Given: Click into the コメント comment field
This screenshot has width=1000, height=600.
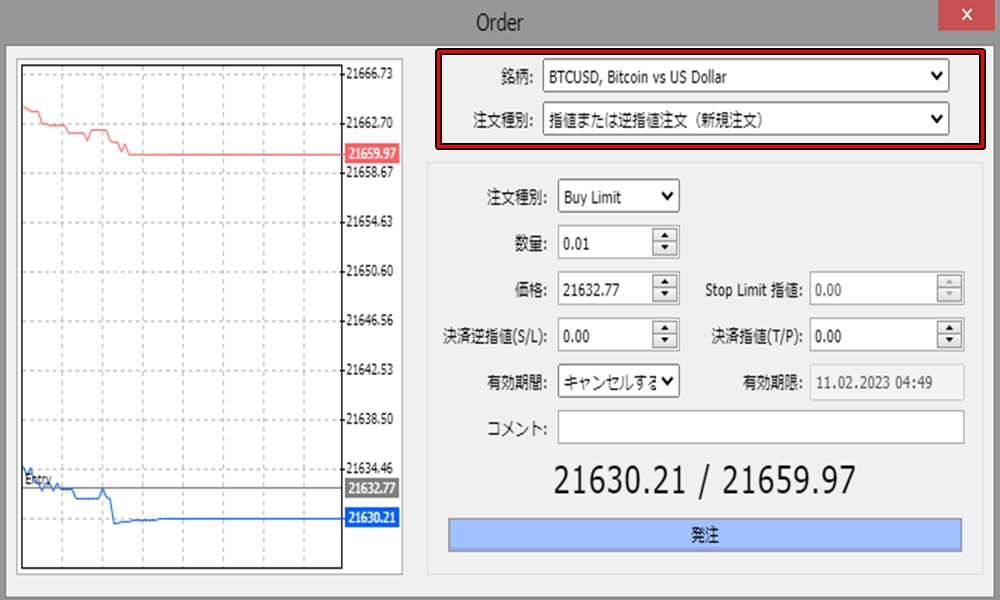Looking at the screenshot, I should click(760, 426).
